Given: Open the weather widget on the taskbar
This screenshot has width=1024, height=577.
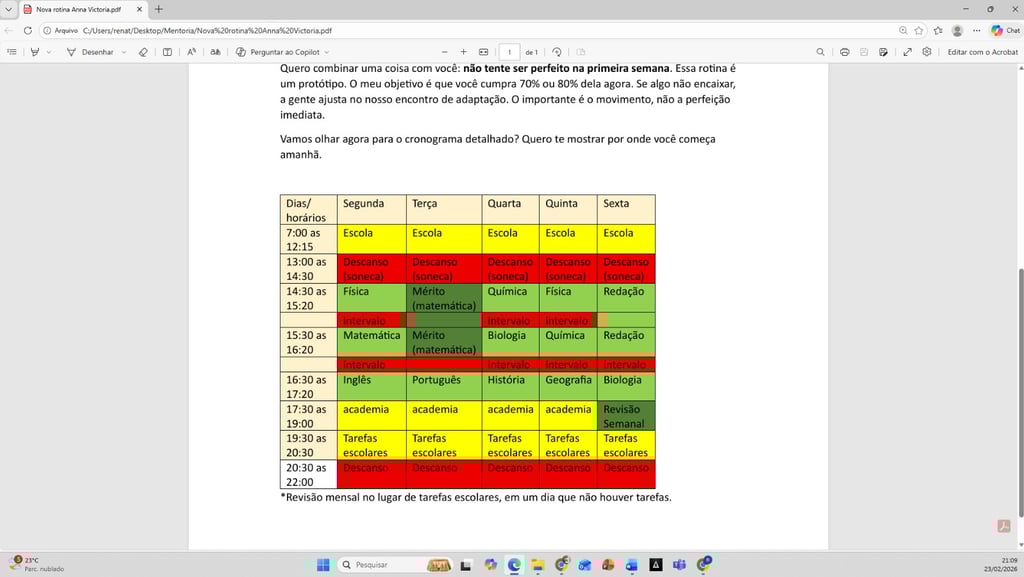Looking at the screenshot, I should pos(37,565).
